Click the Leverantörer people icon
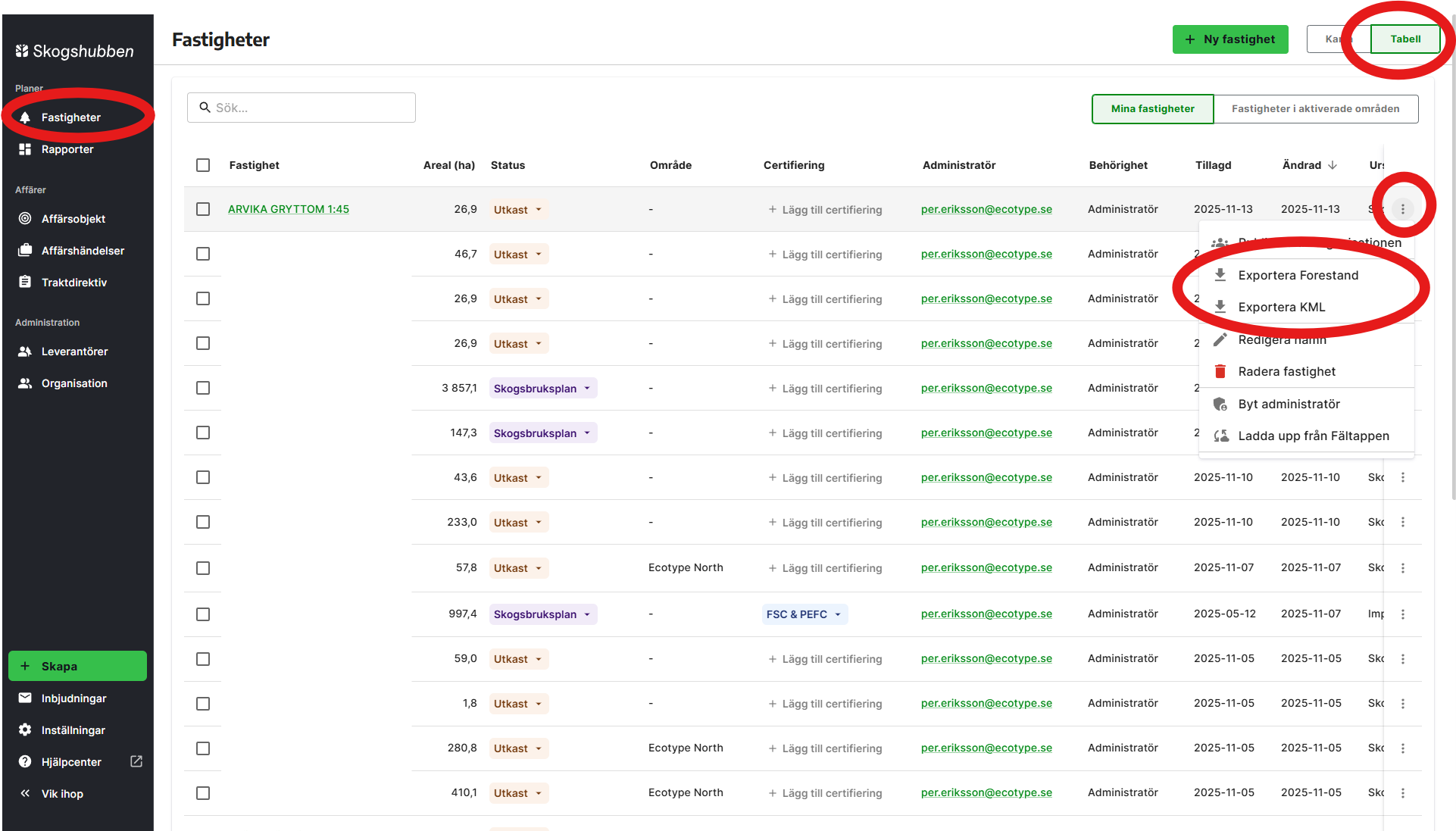Screen dimensions: 1456x831 (25, 351)
